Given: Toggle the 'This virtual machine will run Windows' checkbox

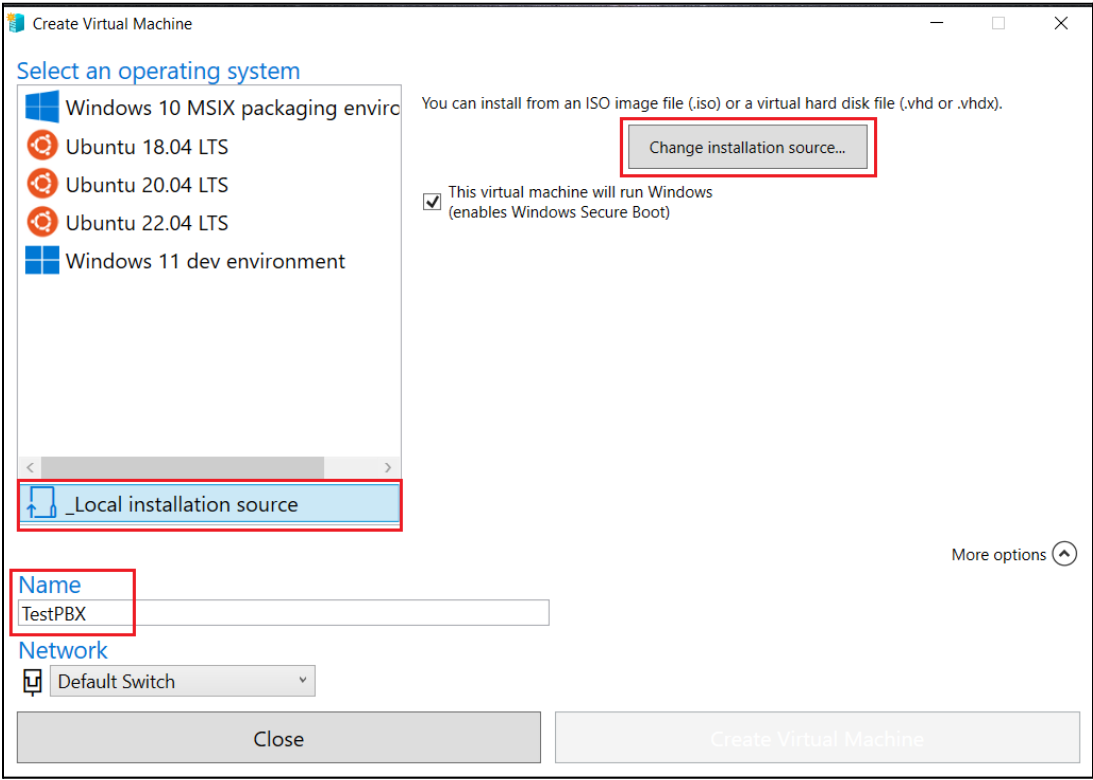Looking at the screenshot, I should (432, 202).
